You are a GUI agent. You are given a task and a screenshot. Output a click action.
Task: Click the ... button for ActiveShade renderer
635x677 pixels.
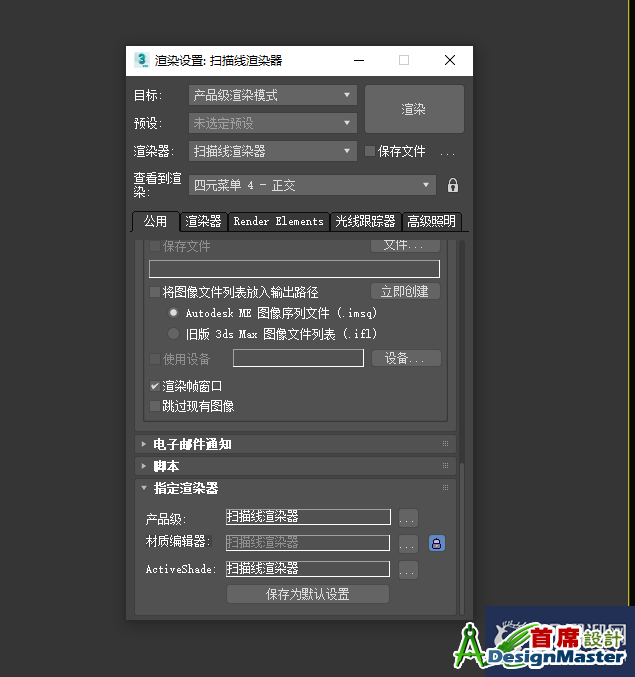tap(408, 570)
